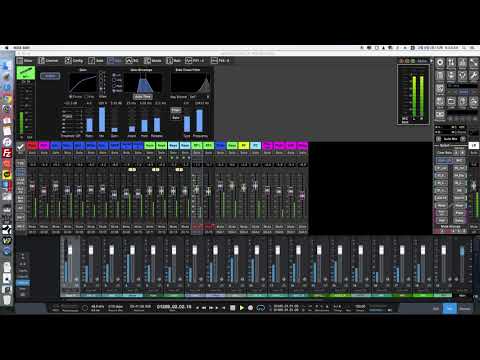Image resolution: width=480 pixels, height=360 pixels.
Task: Adjust the Attack slider bar
Action: tap(132, 128)
